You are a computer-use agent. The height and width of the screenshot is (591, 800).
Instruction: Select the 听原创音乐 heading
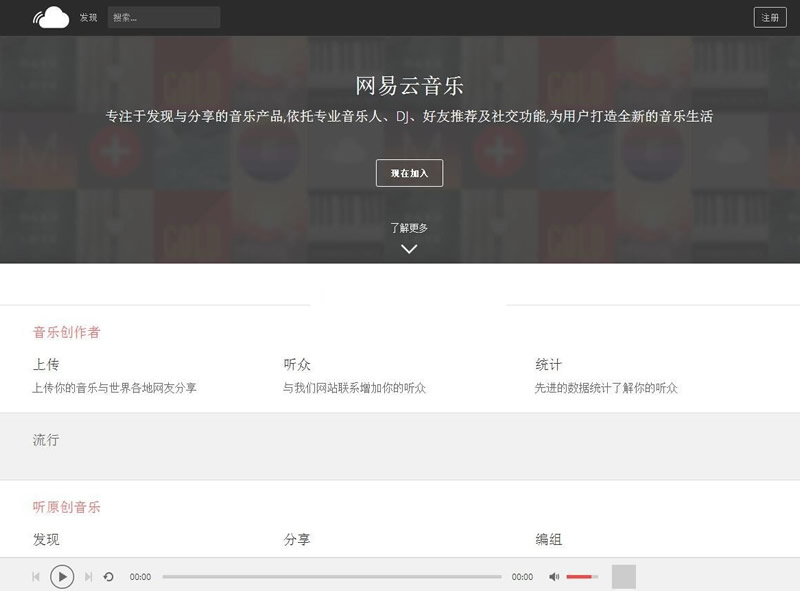pos(66,507)
